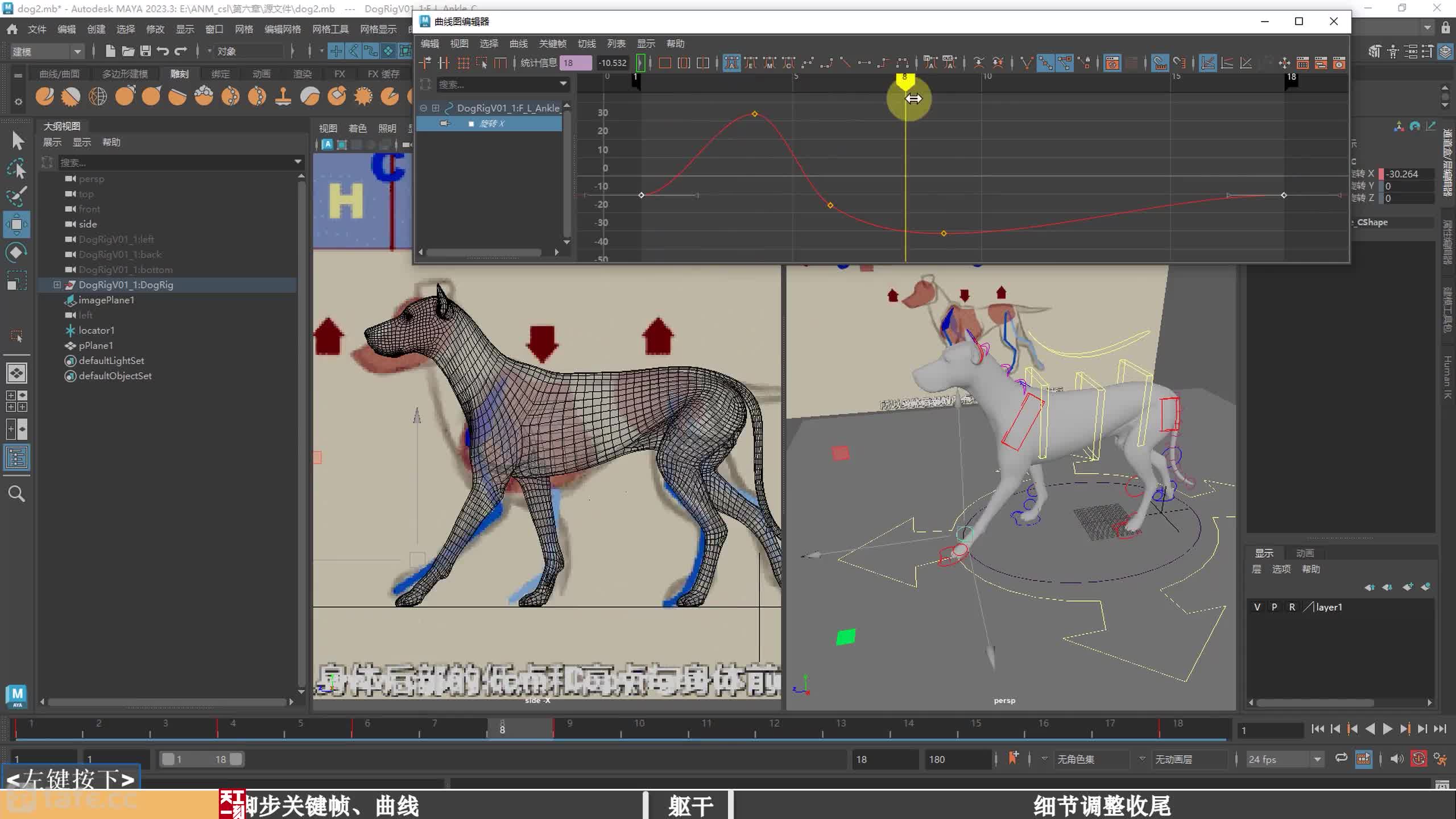Click step forward one frame button
Image resolution: width=1456 pixels, height=819 pixels.
(1422, 729)
